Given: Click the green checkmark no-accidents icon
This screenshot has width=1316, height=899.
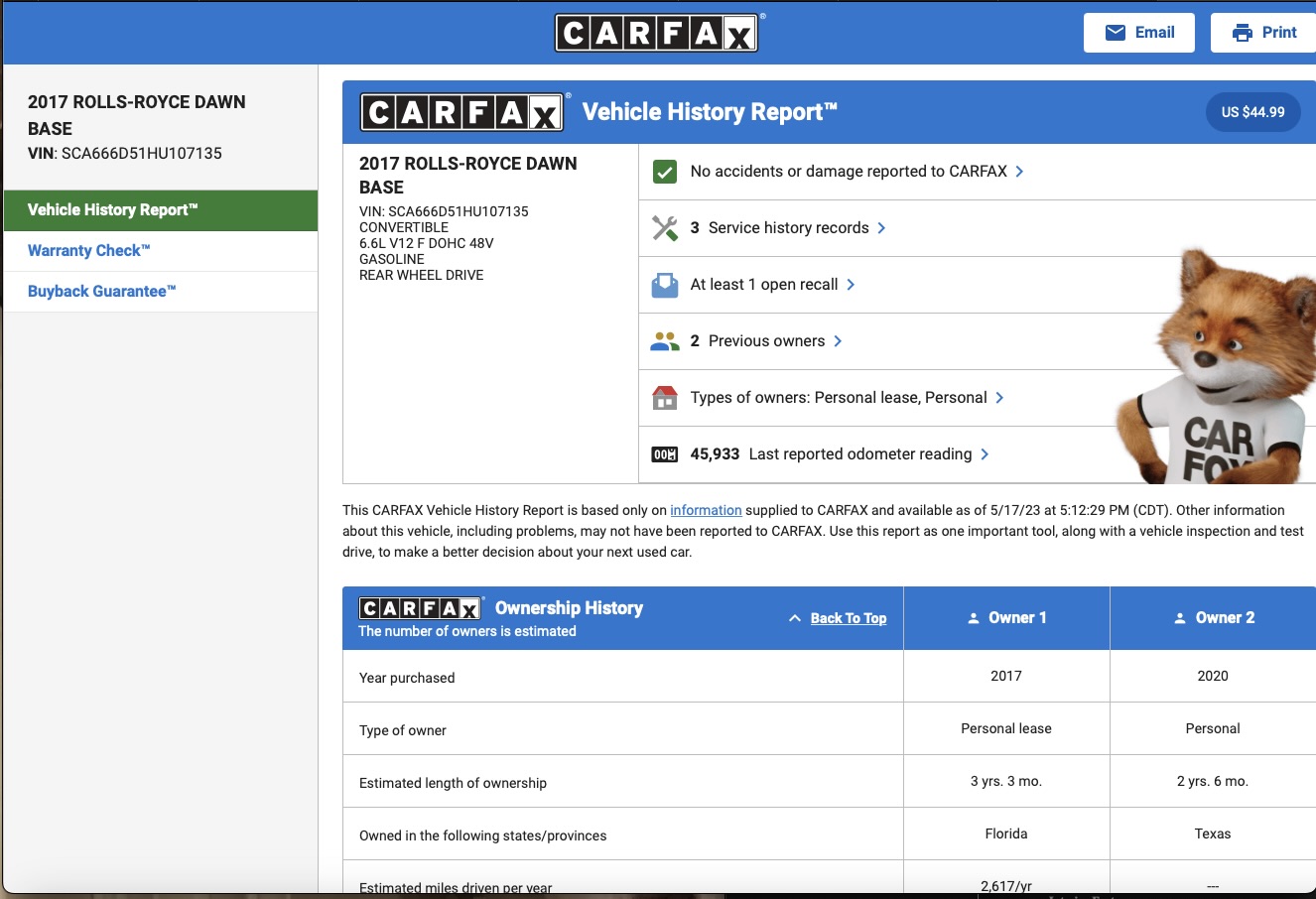Looking at the screenshot, I should (665, 172).
